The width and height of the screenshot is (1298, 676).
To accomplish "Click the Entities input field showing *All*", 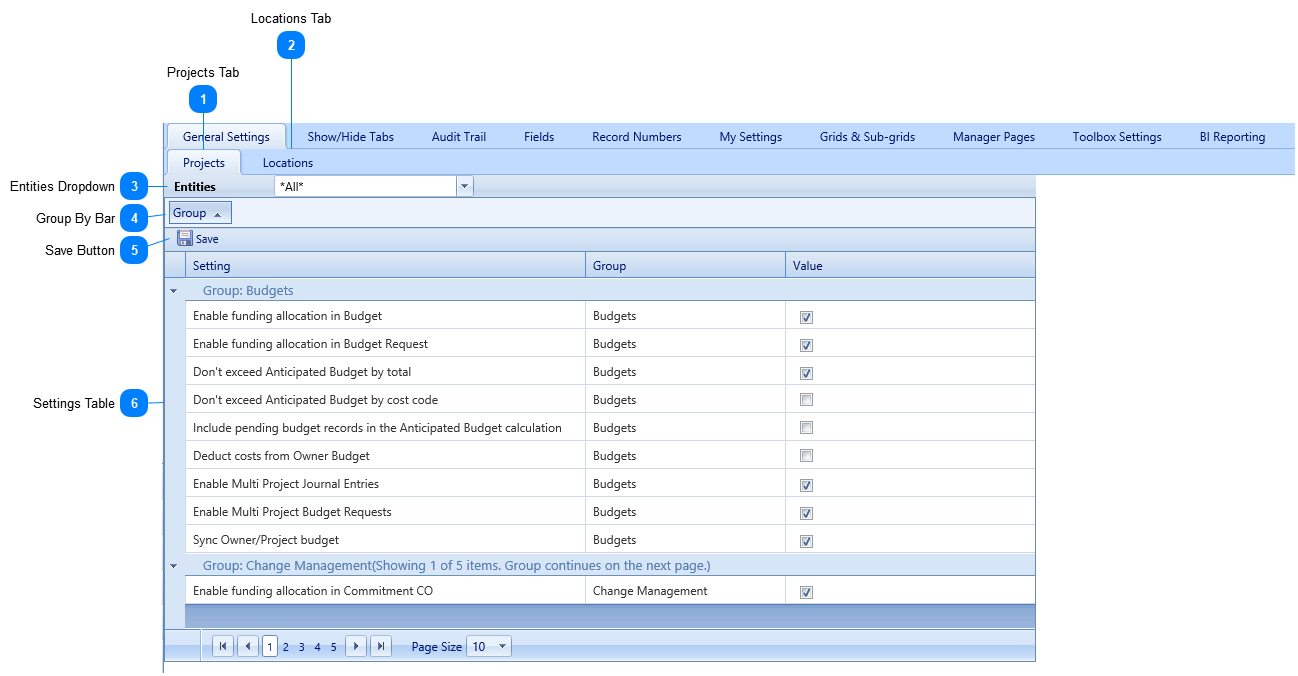I will click(x=365, y=186).
